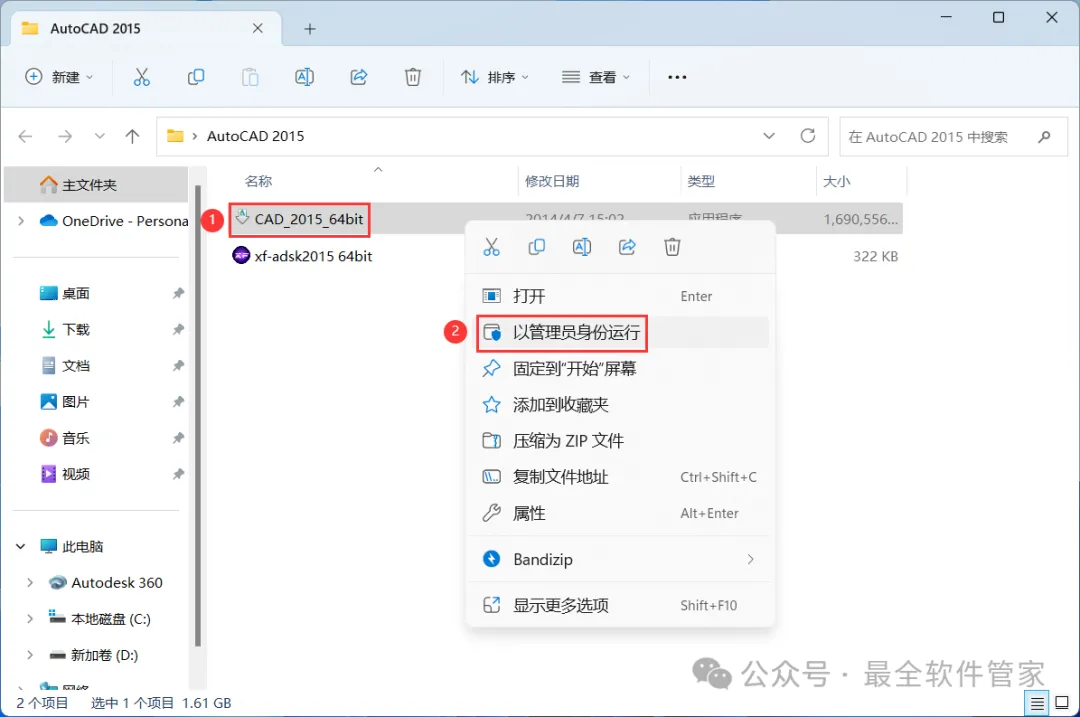Click Cut icon in the context menu

tap(491, 247)
